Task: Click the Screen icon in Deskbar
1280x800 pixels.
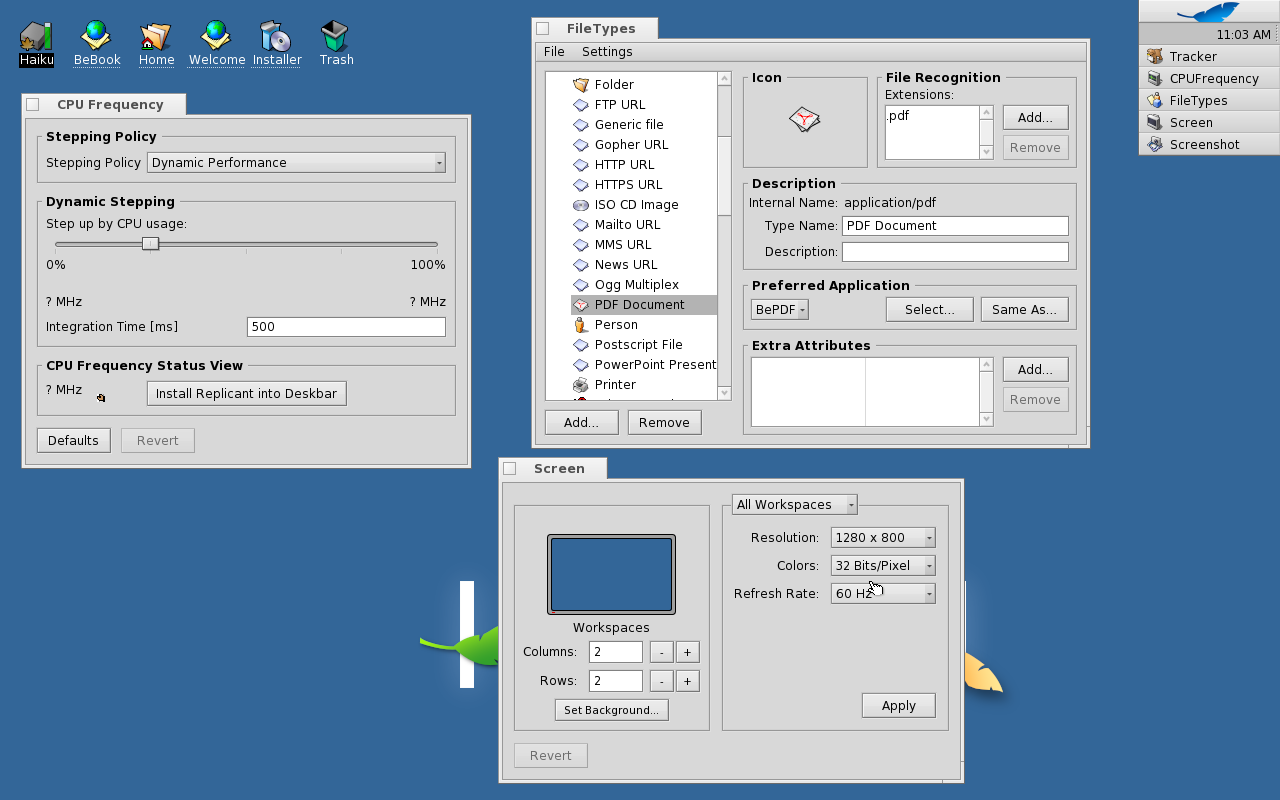Action: coord(1155,123)
